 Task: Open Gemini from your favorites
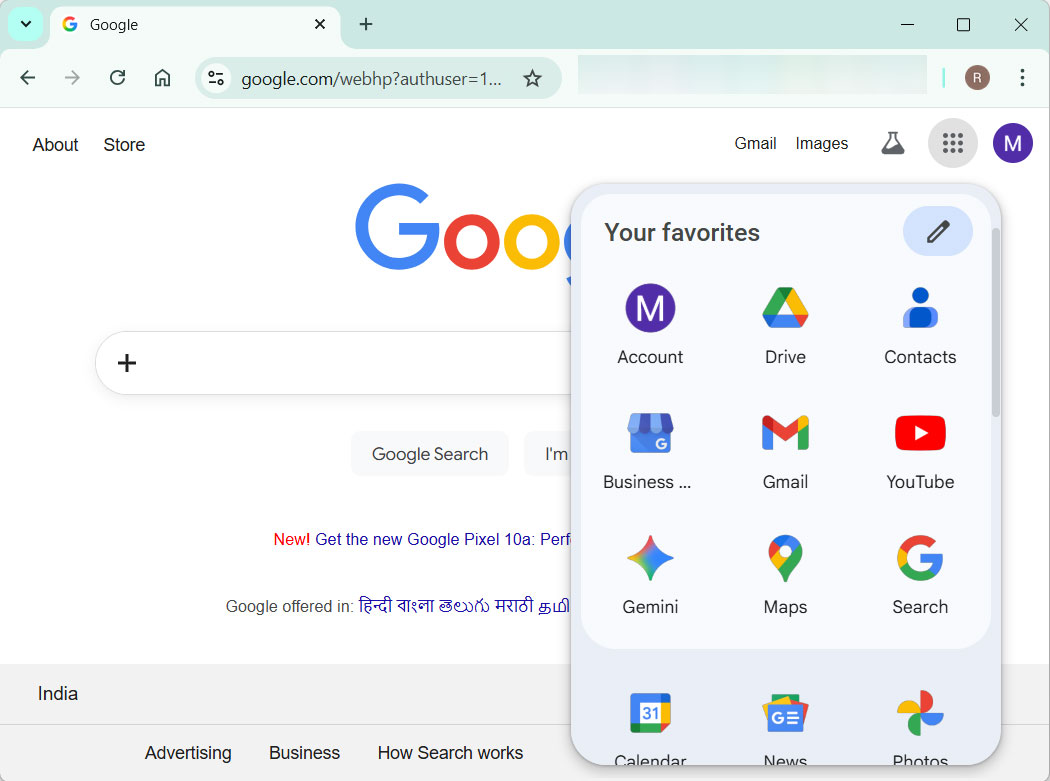pyautogui.click(x=650, y=558)
